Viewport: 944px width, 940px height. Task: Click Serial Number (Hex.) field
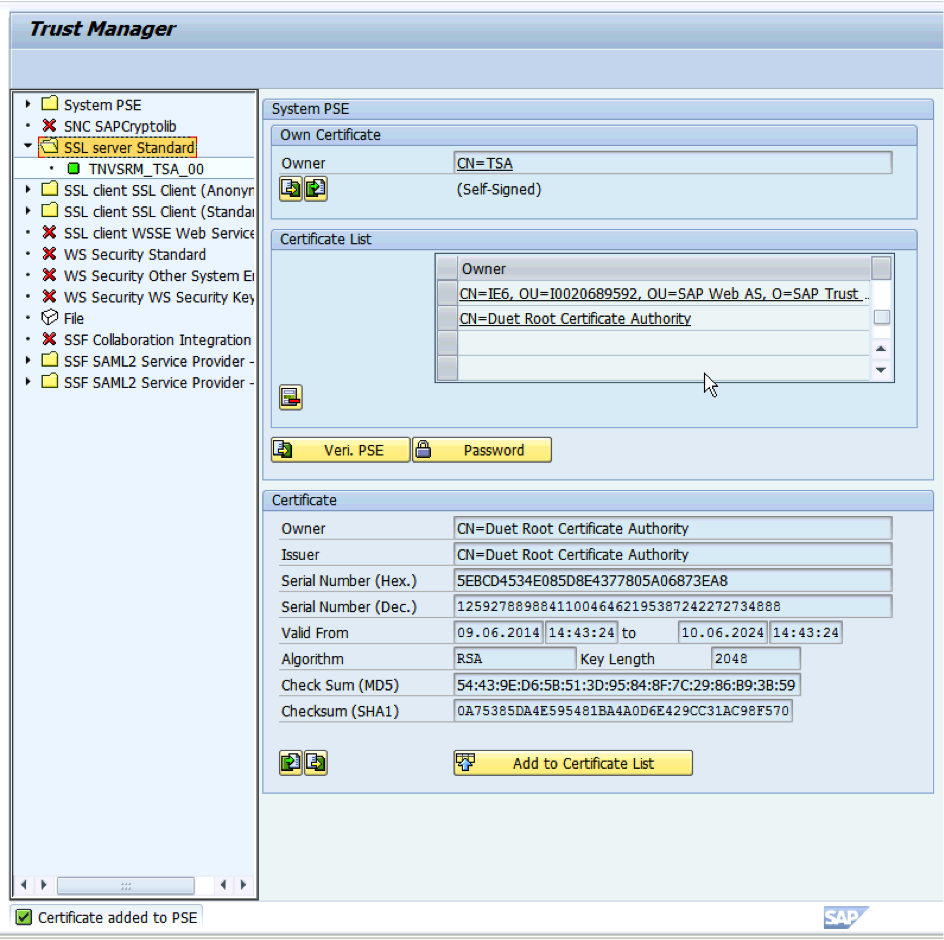[672, 580]
